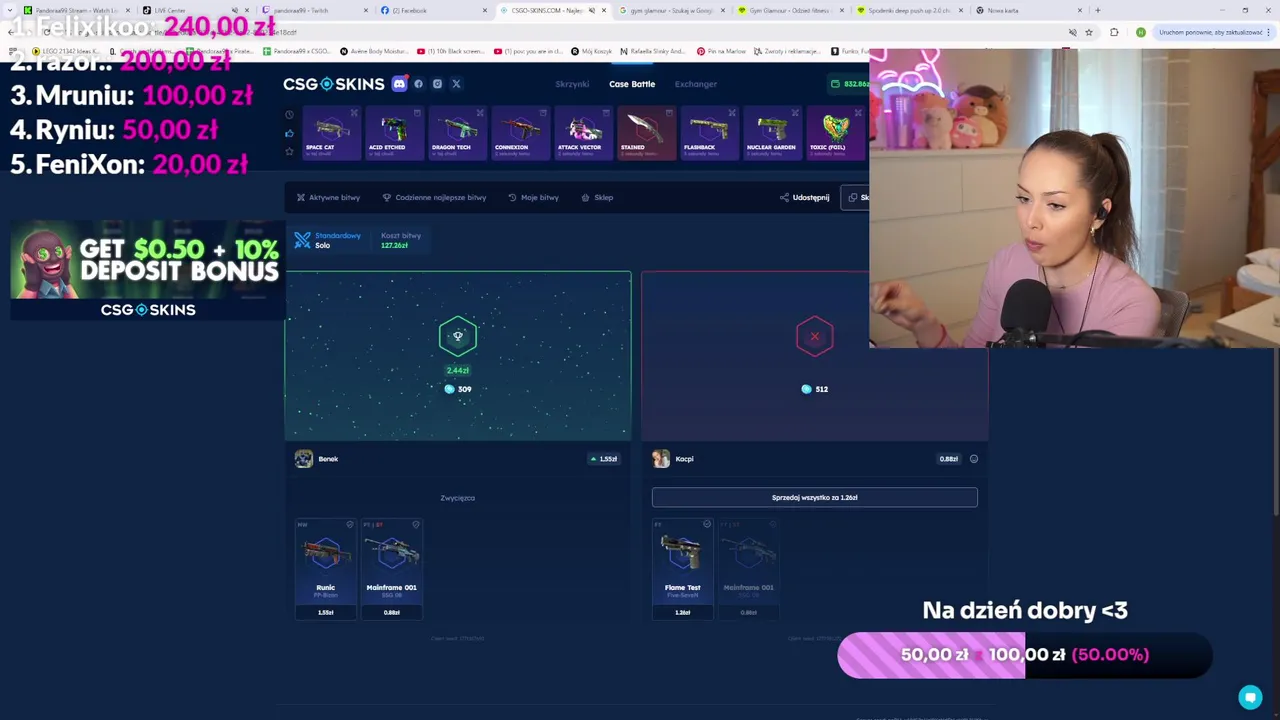This screenshot has width=1280, height=720.
Task: Click the Uruchom ponownie browser update button
Action: tap(1212, 32)
